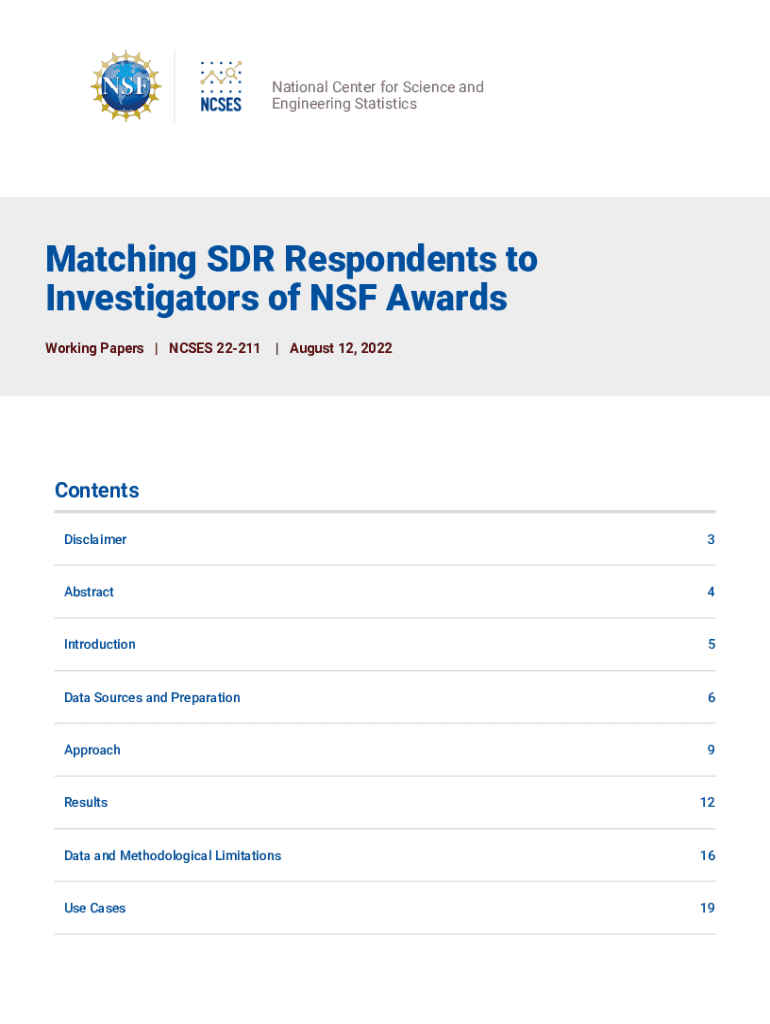Image resolution: width=770 pixels, height=1024 pixels.
Task: Click the August 12, 2022 date
Action: [x=341, y=348]
